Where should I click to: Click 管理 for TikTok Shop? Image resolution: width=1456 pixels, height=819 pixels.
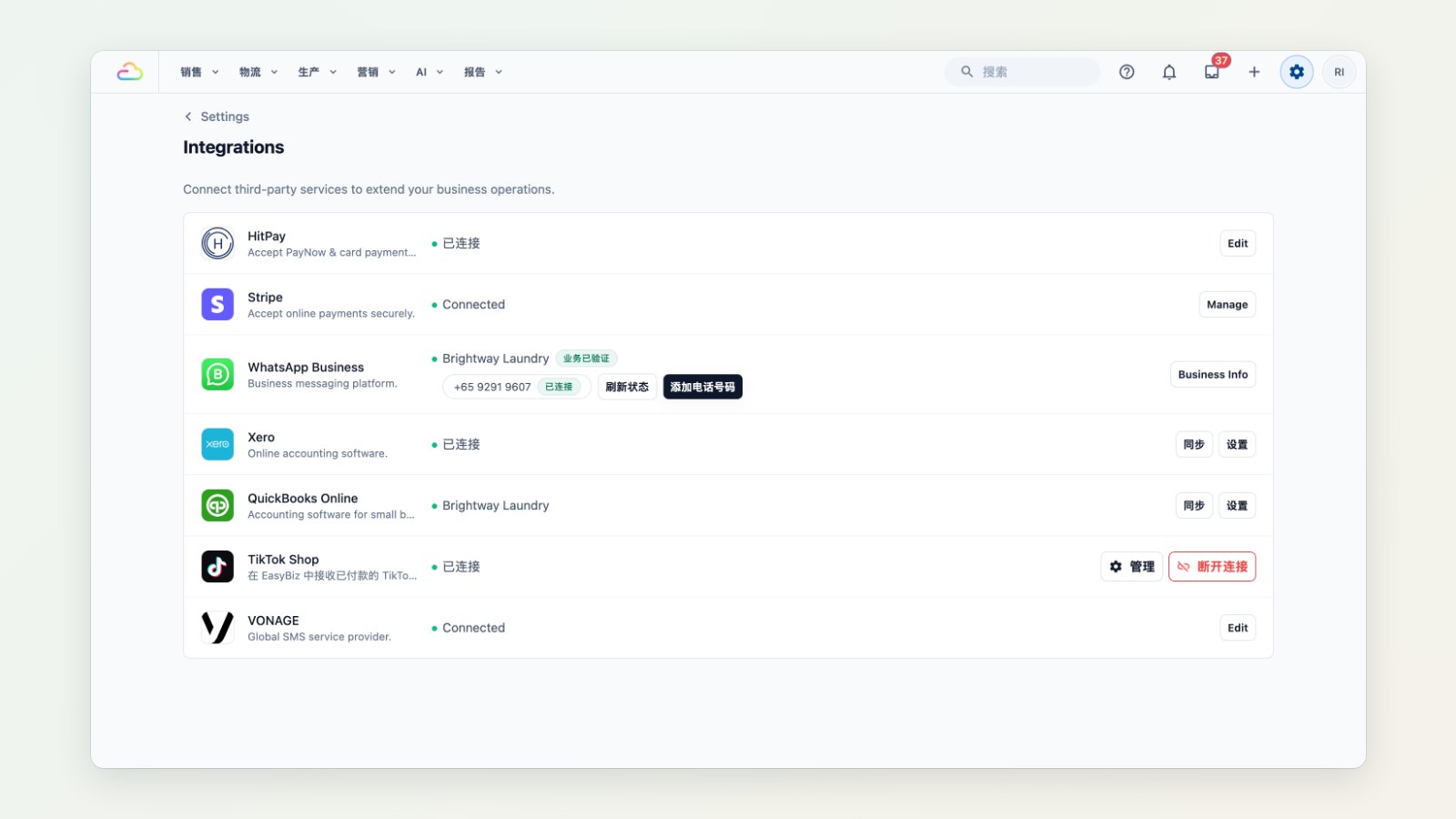[x=1132, y=566]
